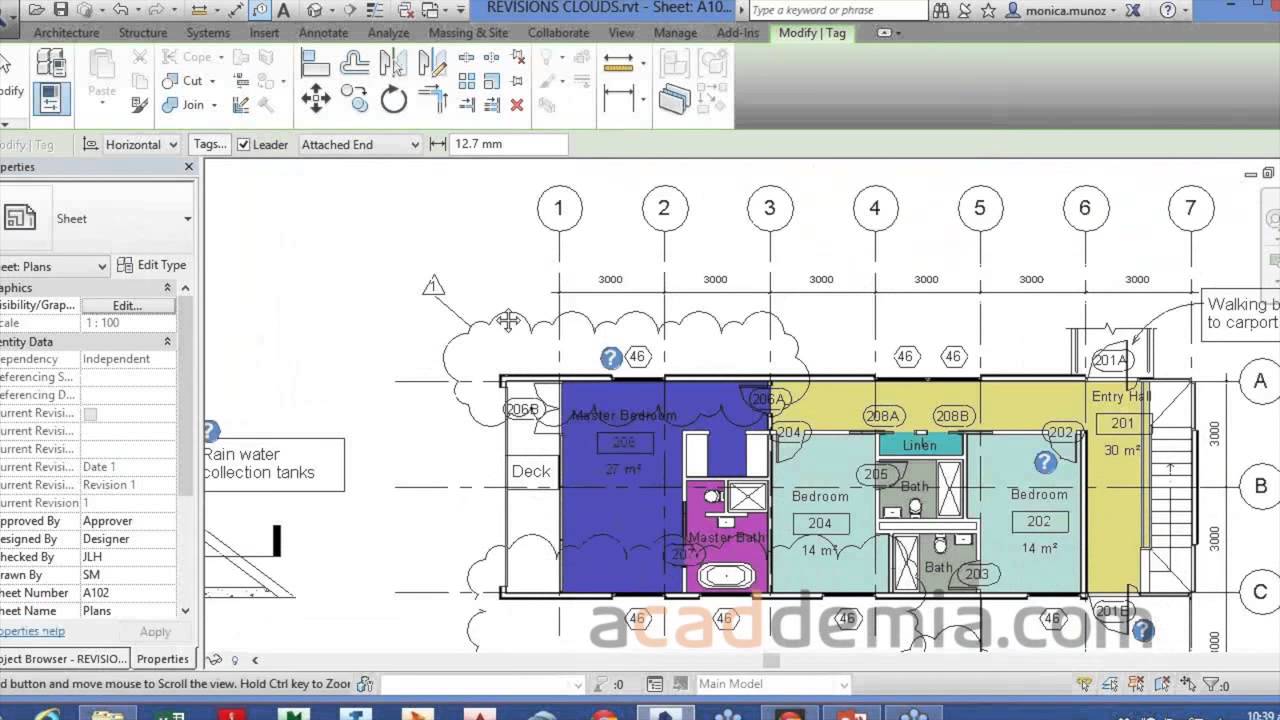Open the Properties help link

[x=32, y=631]
